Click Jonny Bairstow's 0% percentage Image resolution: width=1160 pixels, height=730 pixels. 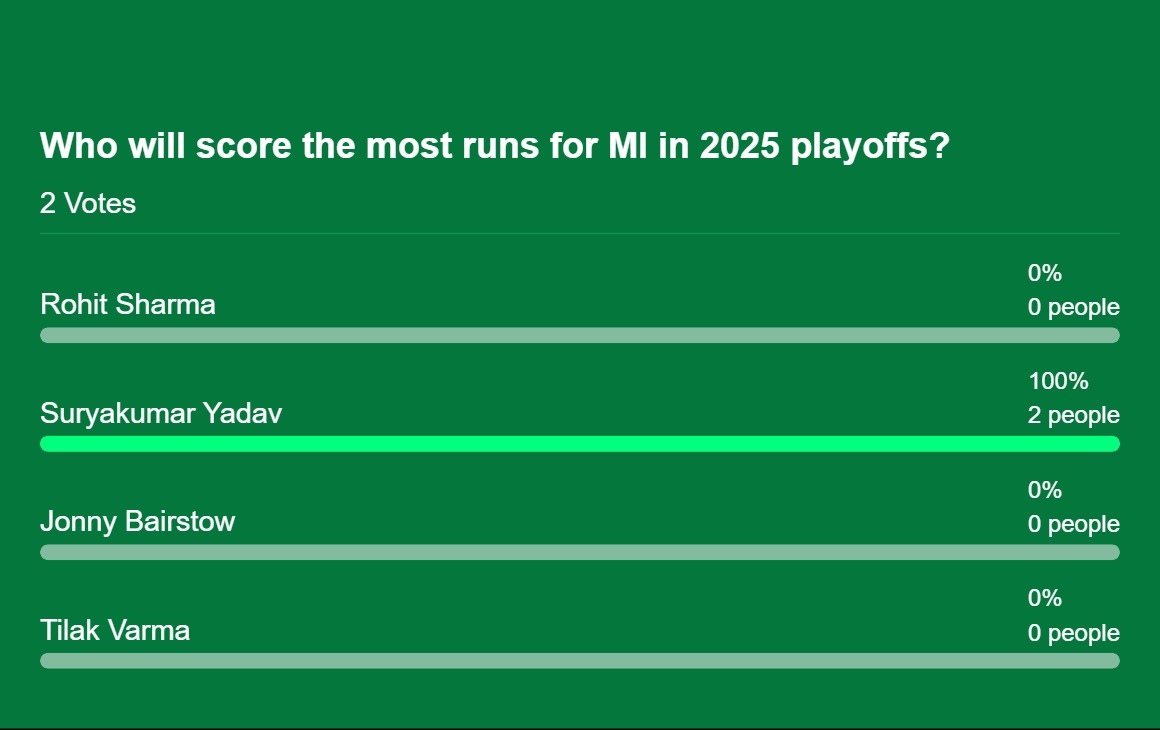coord(1045,490)
